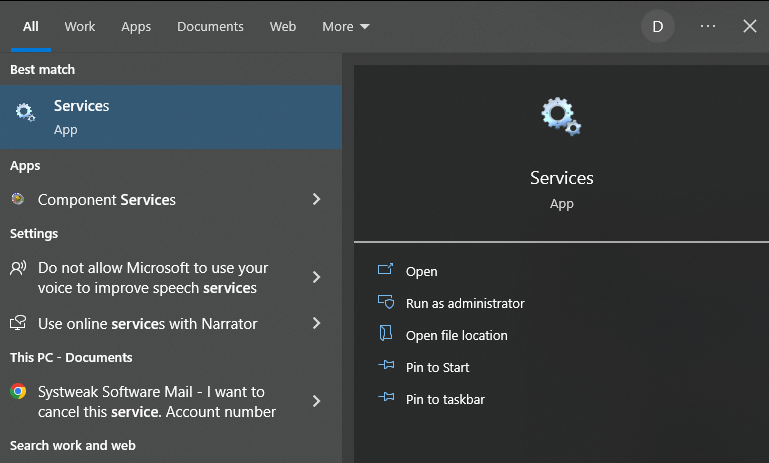The width and height of the screenshot is (769, 463).
Task: Select the Services best match result
Action: pyautogui.click(x=171, y=117)
